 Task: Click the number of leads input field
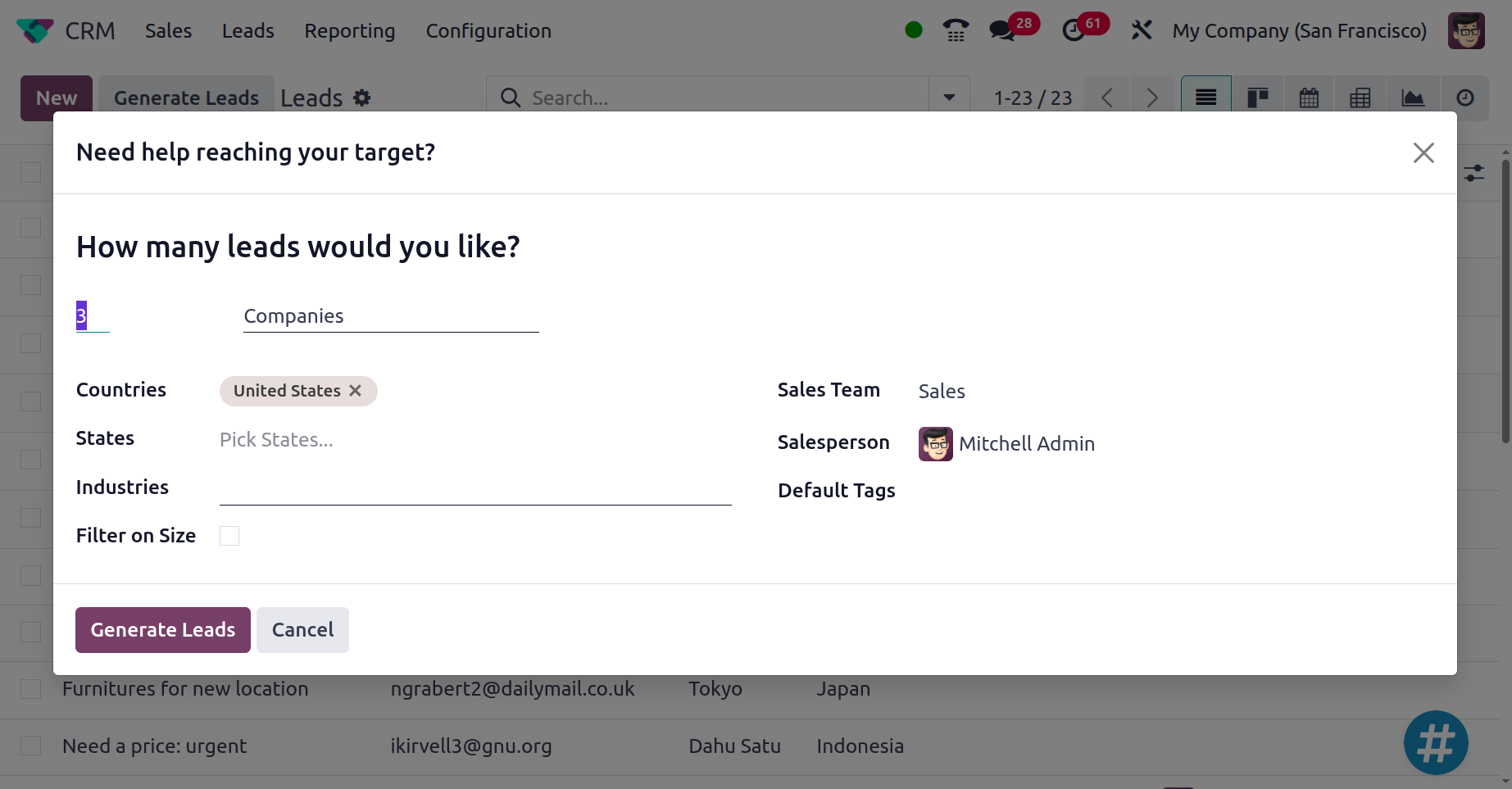tap(93, 316)
